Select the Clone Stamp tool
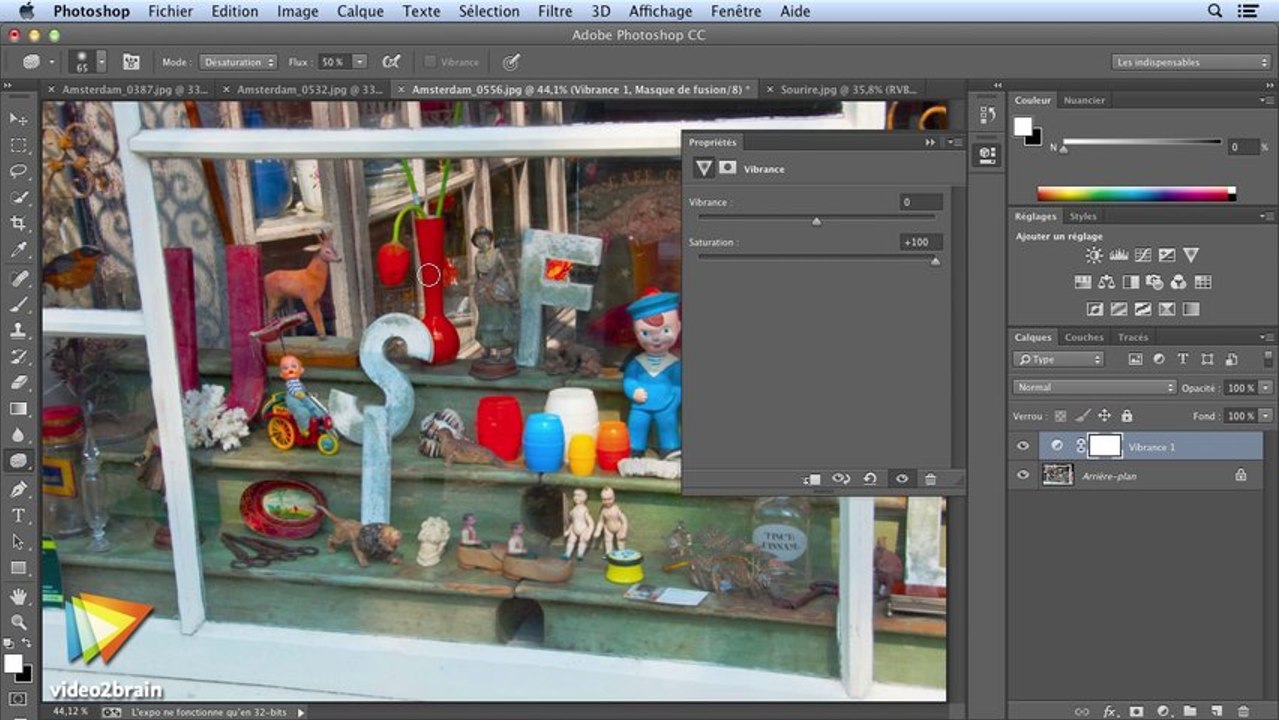 tap(18, 331)
